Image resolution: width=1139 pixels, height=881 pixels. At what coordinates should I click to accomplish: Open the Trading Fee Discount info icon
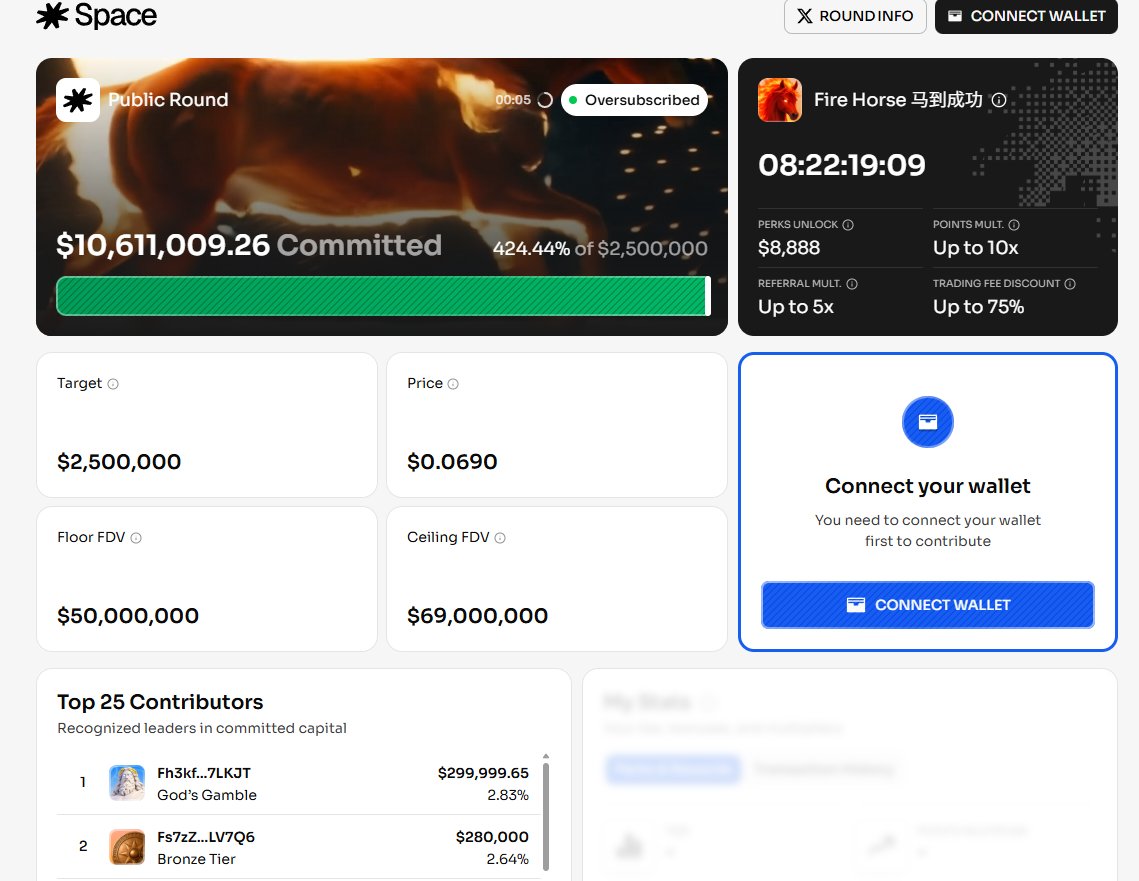(1070, 284)
